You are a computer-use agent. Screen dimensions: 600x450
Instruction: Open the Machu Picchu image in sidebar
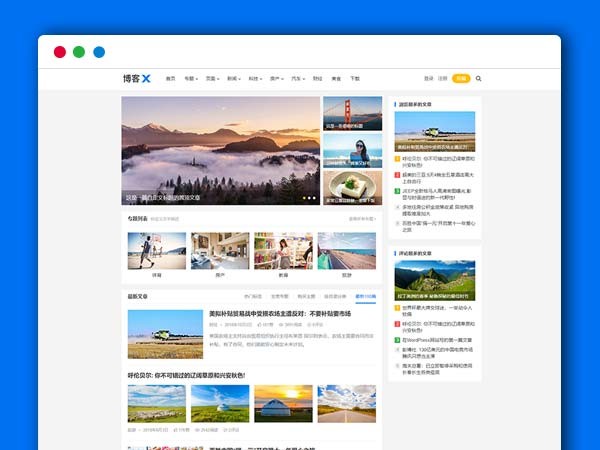[x=434, y=280]
